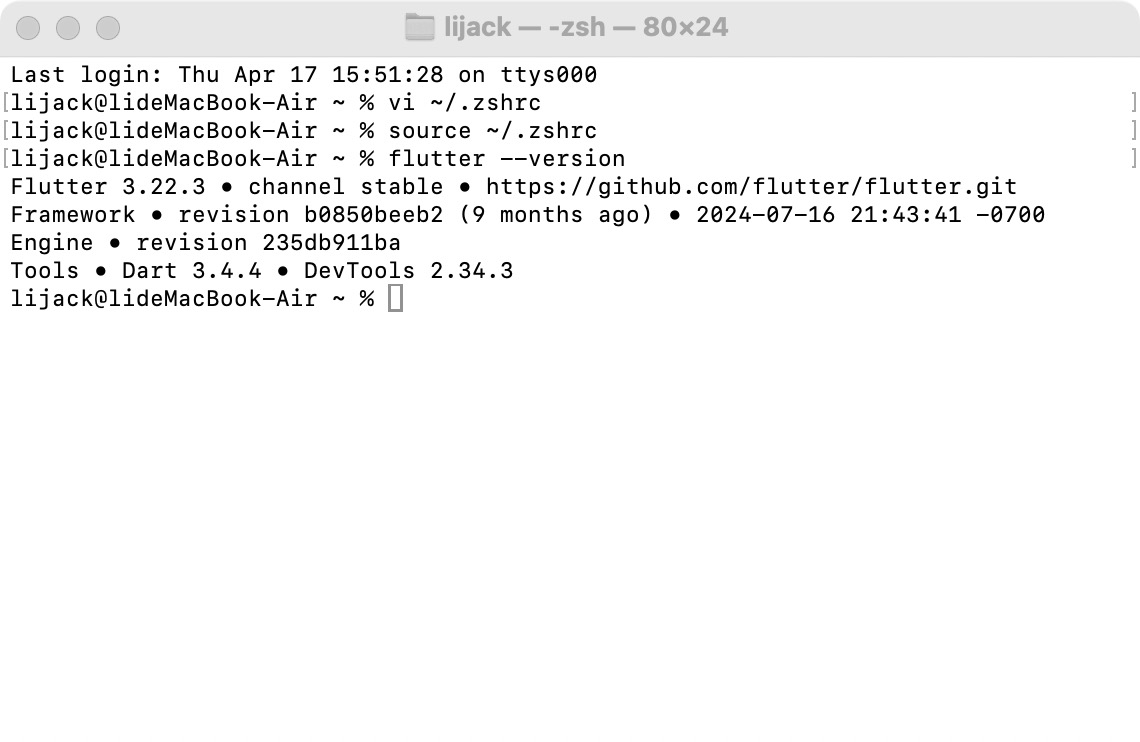
Task: Click the block cursor at the prompt
Action: pyautogui.click(x=396, y=298)
